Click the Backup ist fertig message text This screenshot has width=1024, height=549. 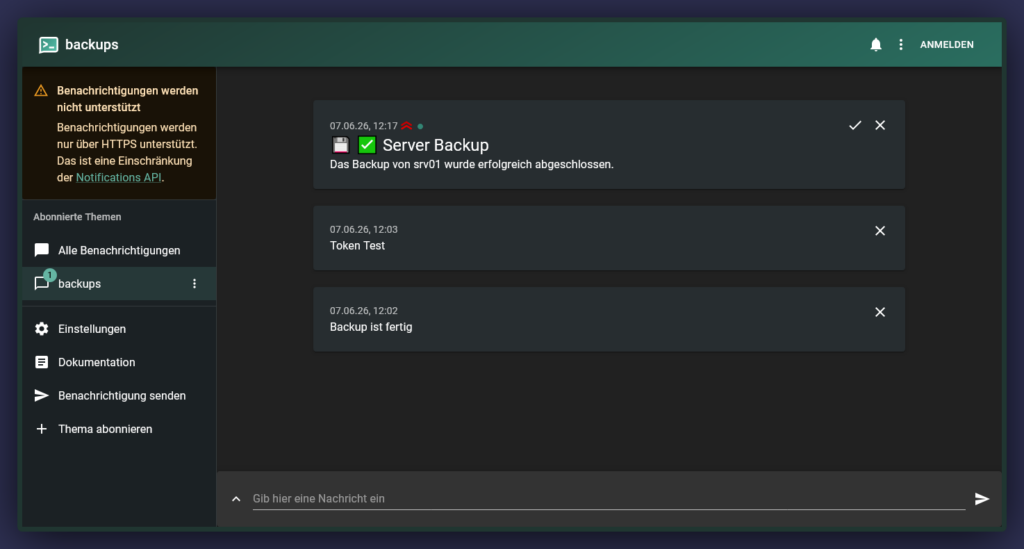(x=371, y=327)
